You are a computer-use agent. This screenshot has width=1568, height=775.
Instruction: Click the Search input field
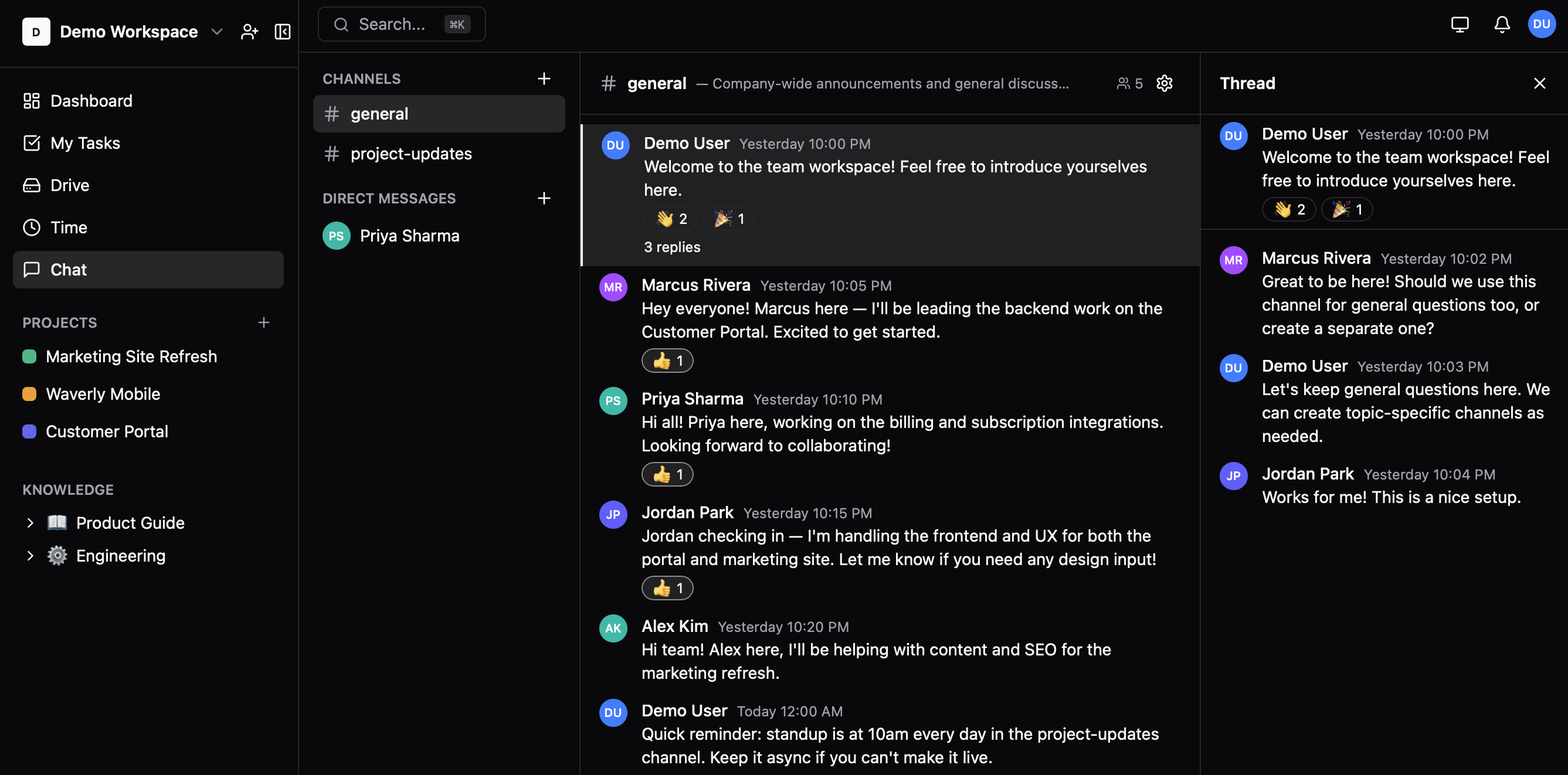click(391, 25)
